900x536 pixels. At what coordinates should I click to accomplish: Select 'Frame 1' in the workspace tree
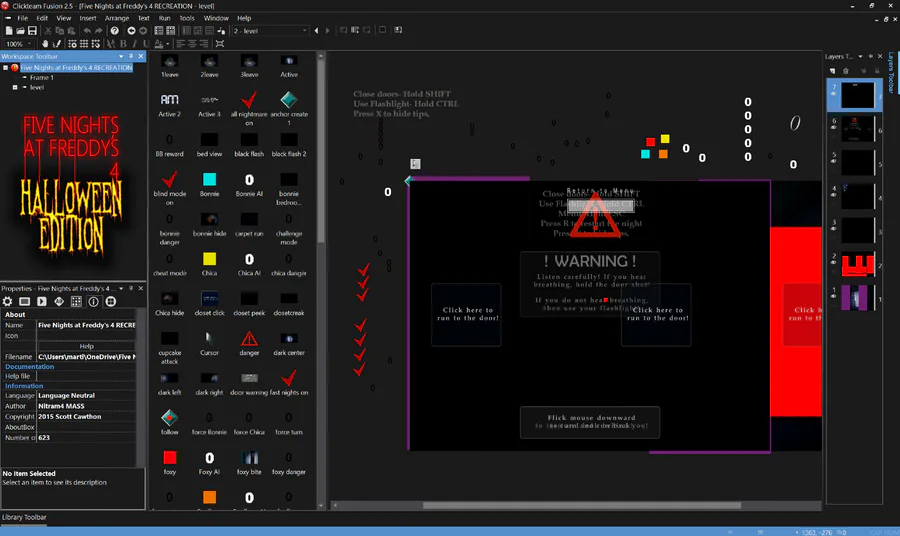(41, 77)
